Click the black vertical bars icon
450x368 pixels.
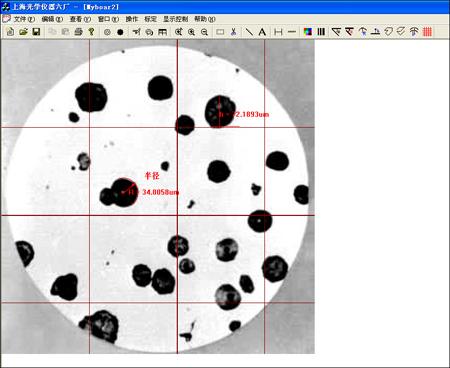pos(321,32)
